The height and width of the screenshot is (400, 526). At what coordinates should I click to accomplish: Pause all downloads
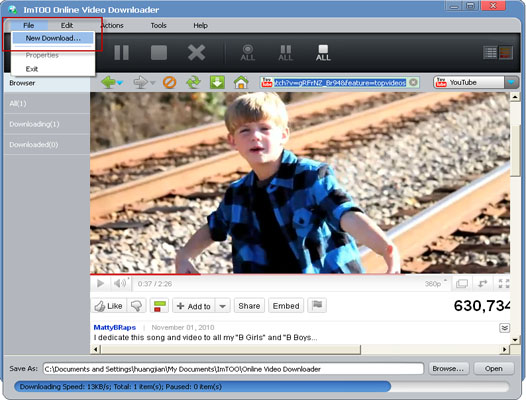[285, 53]
